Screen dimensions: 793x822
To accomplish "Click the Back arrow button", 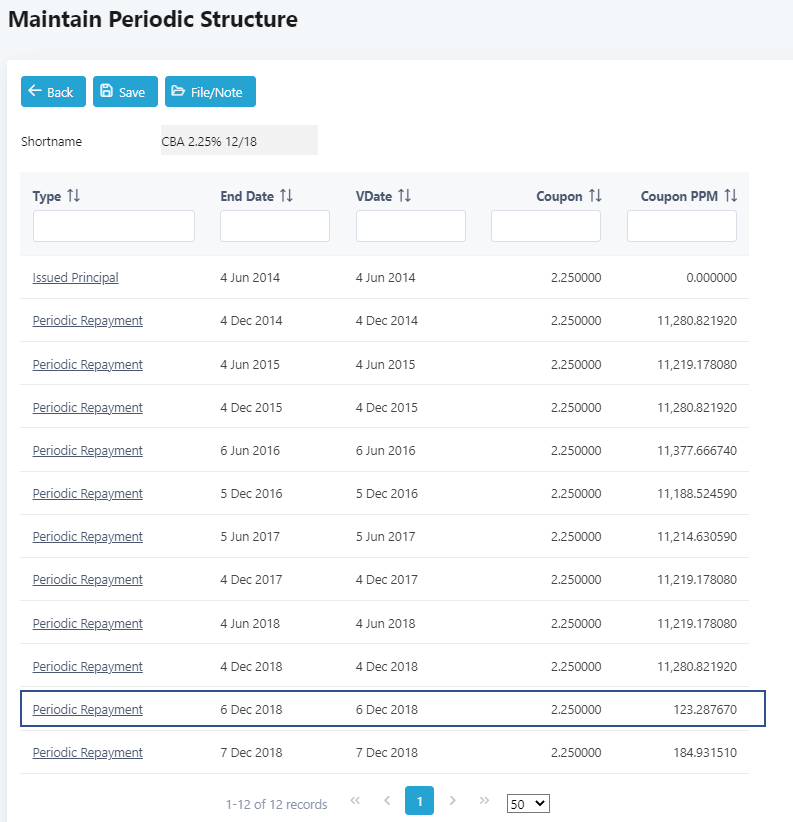I will 51,92.
